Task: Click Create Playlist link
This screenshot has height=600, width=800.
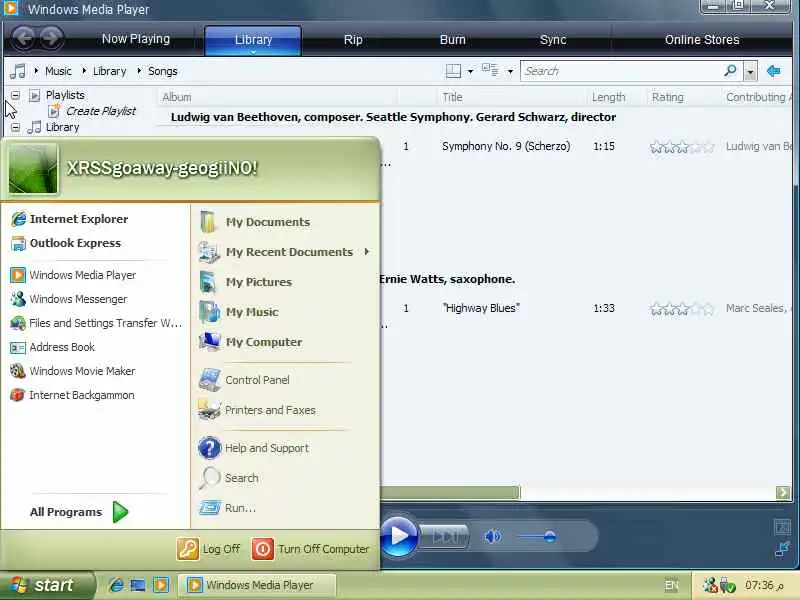Action: tap(101, 111)
